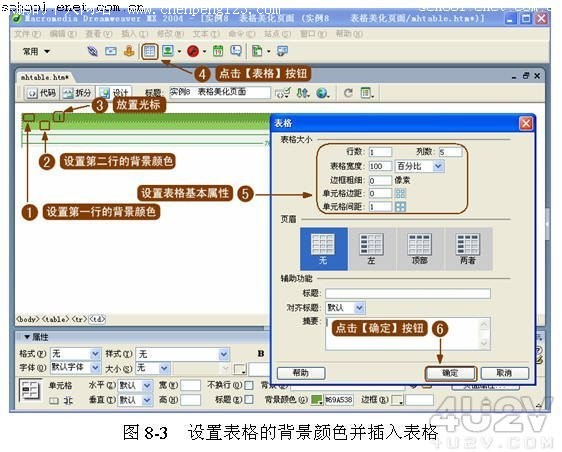Click the 标题 text field in 辅助功能
Screen dimensions: 562x452
[x=408, y=294]
